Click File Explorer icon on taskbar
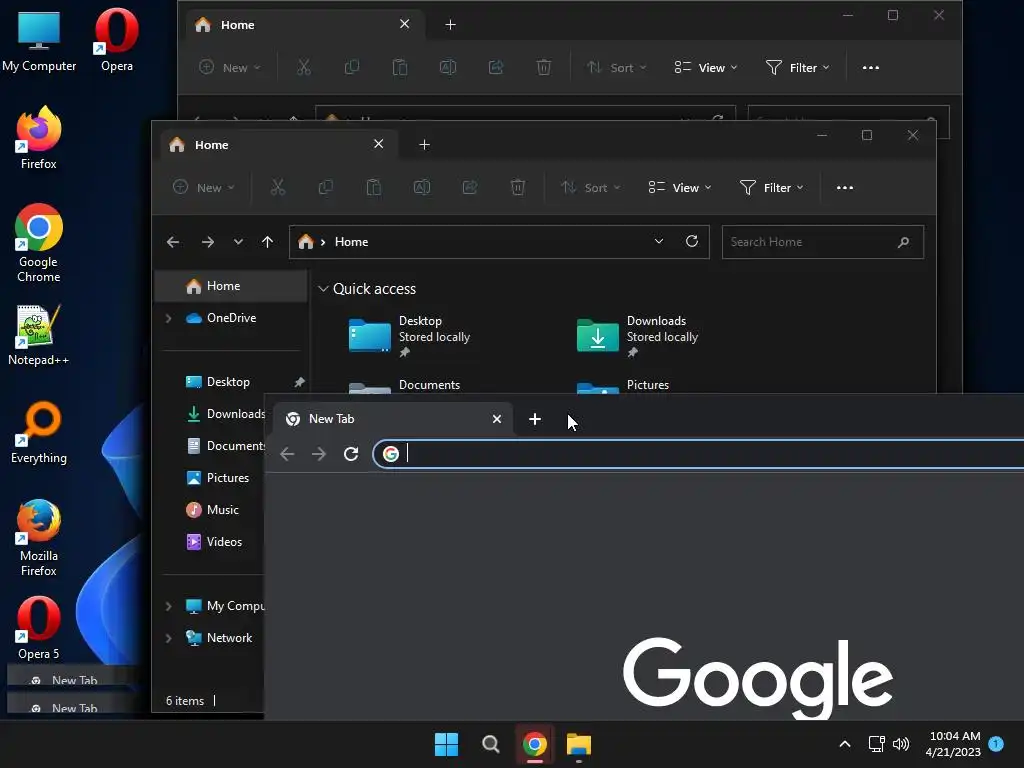Viewport: 1024px width, 768px height. 579,744
